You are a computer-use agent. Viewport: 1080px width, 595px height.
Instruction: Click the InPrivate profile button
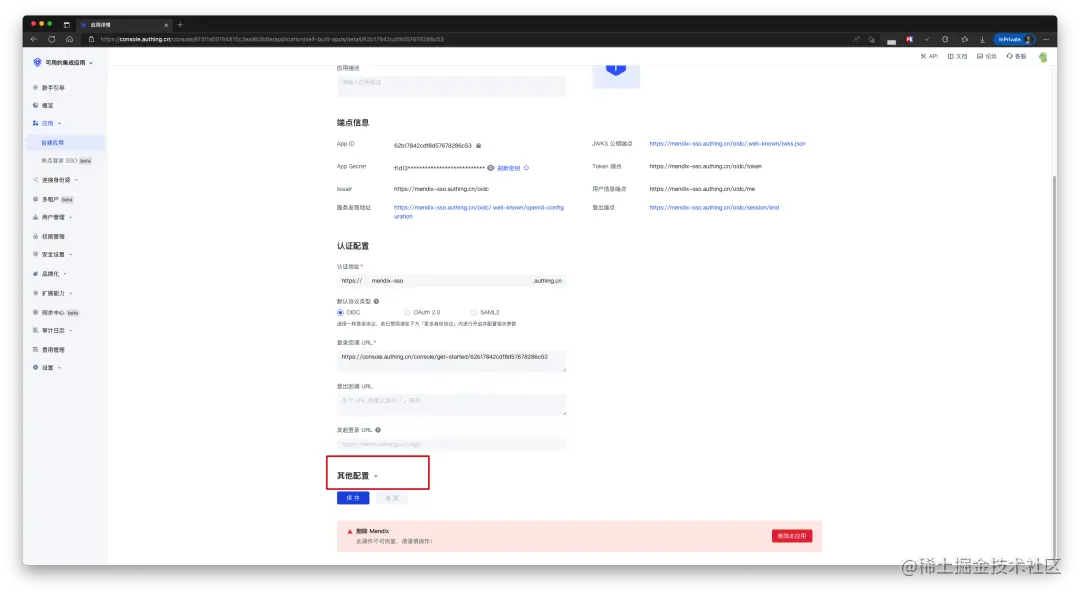tap(1014, 39)
